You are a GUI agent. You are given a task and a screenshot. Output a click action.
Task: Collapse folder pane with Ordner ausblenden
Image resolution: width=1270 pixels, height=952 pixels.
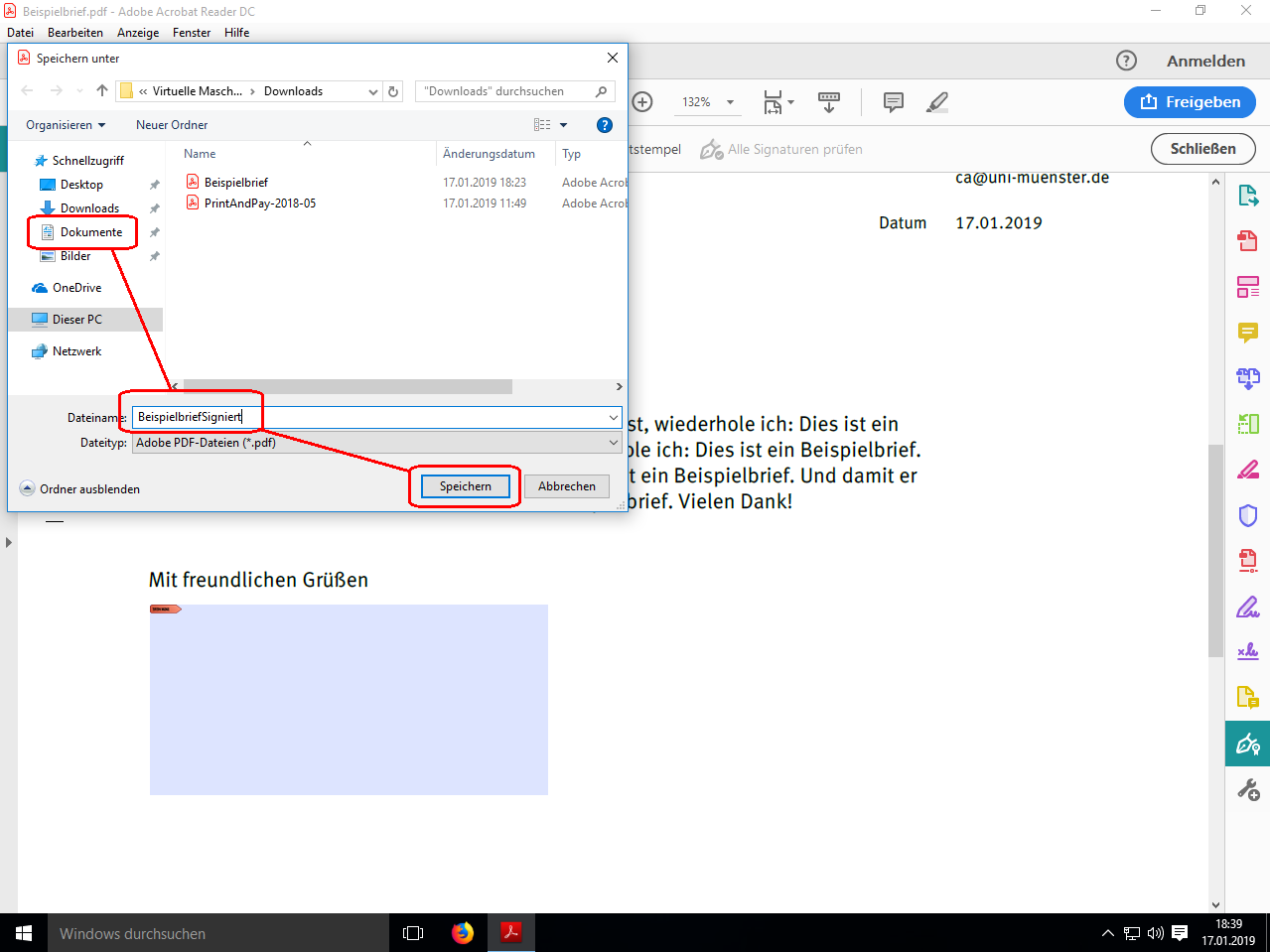pos(79,488)
